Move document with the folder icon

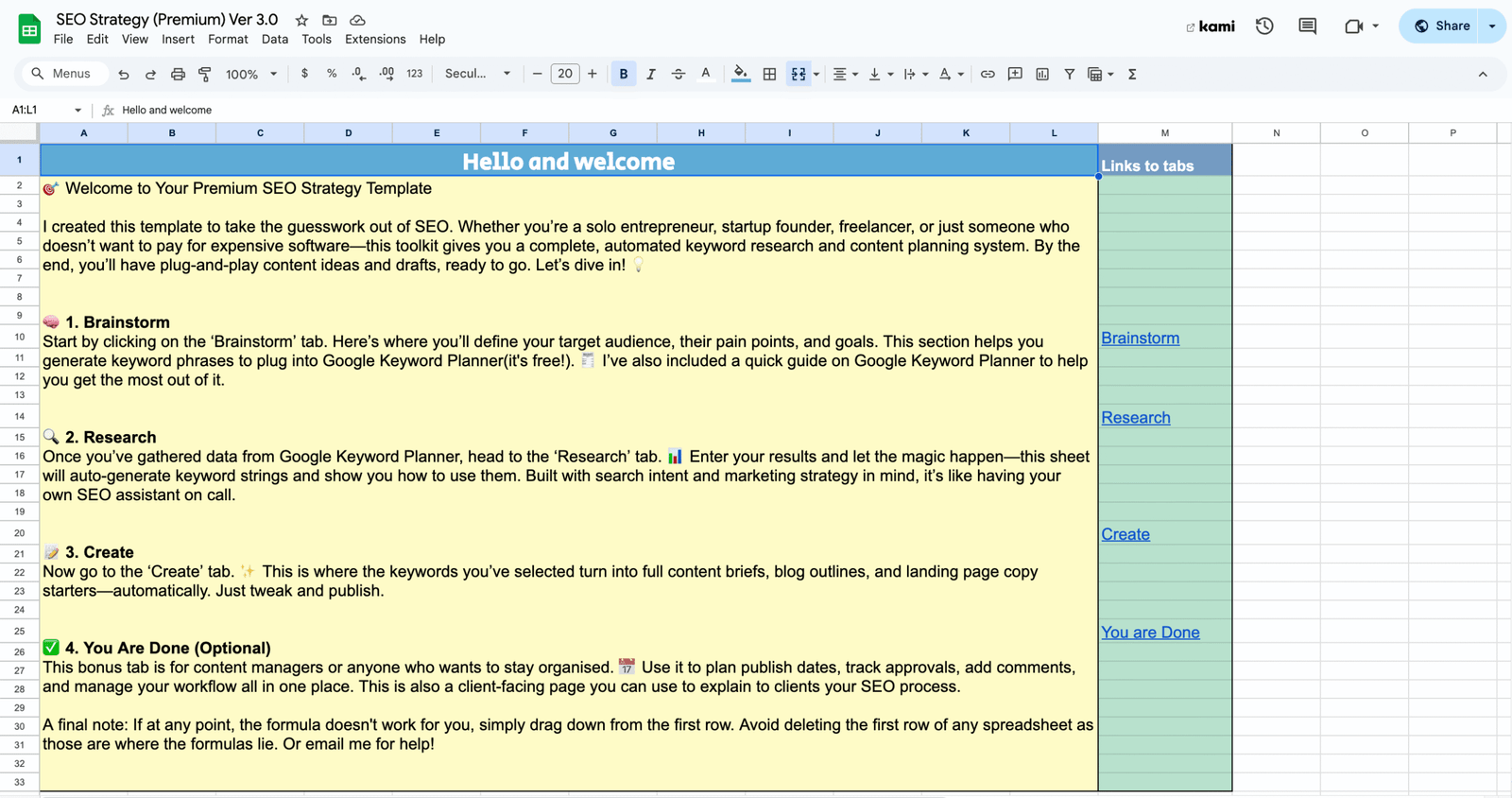[329, 20]
